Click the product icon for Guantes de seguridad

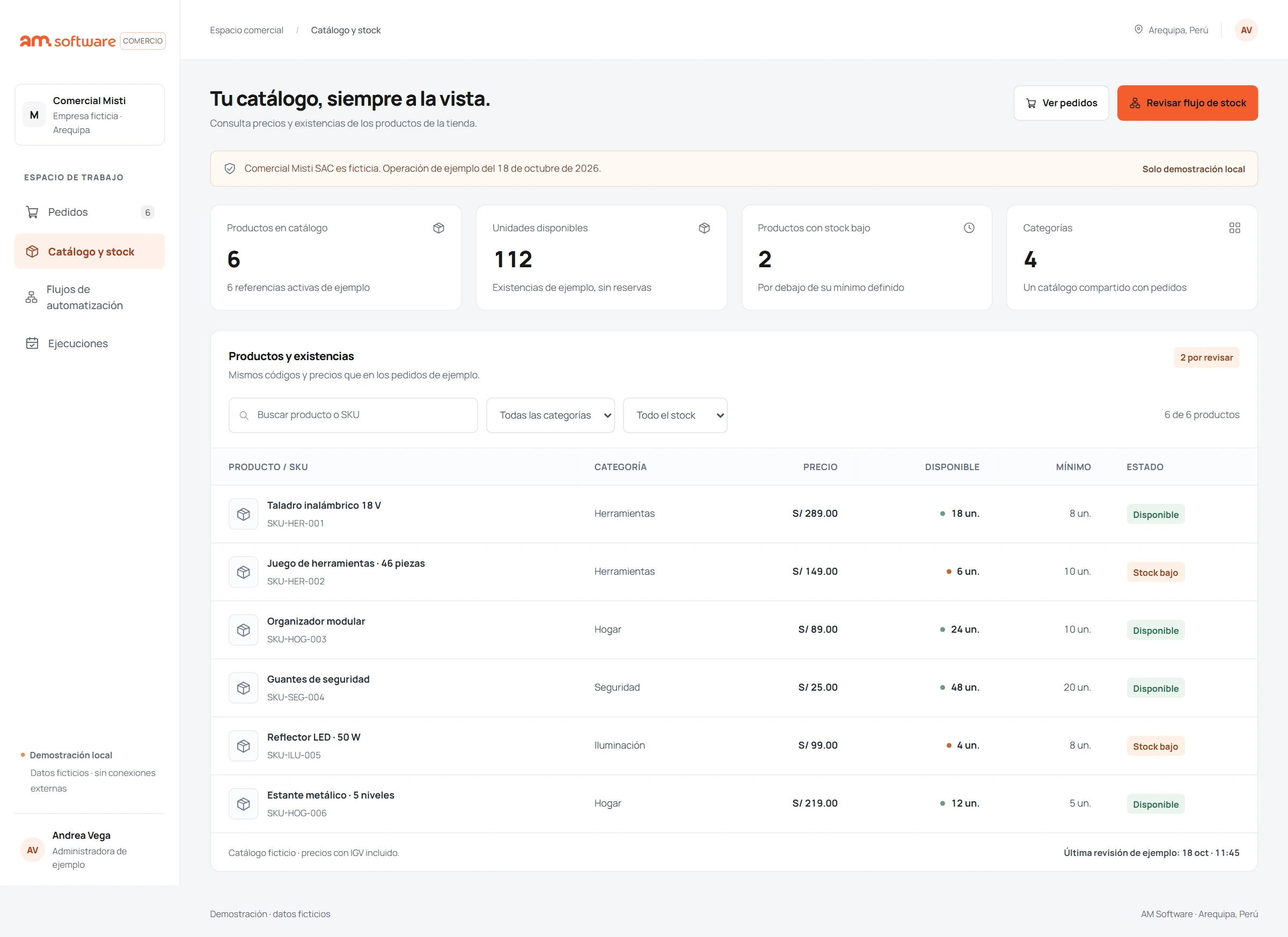[244, 687]
